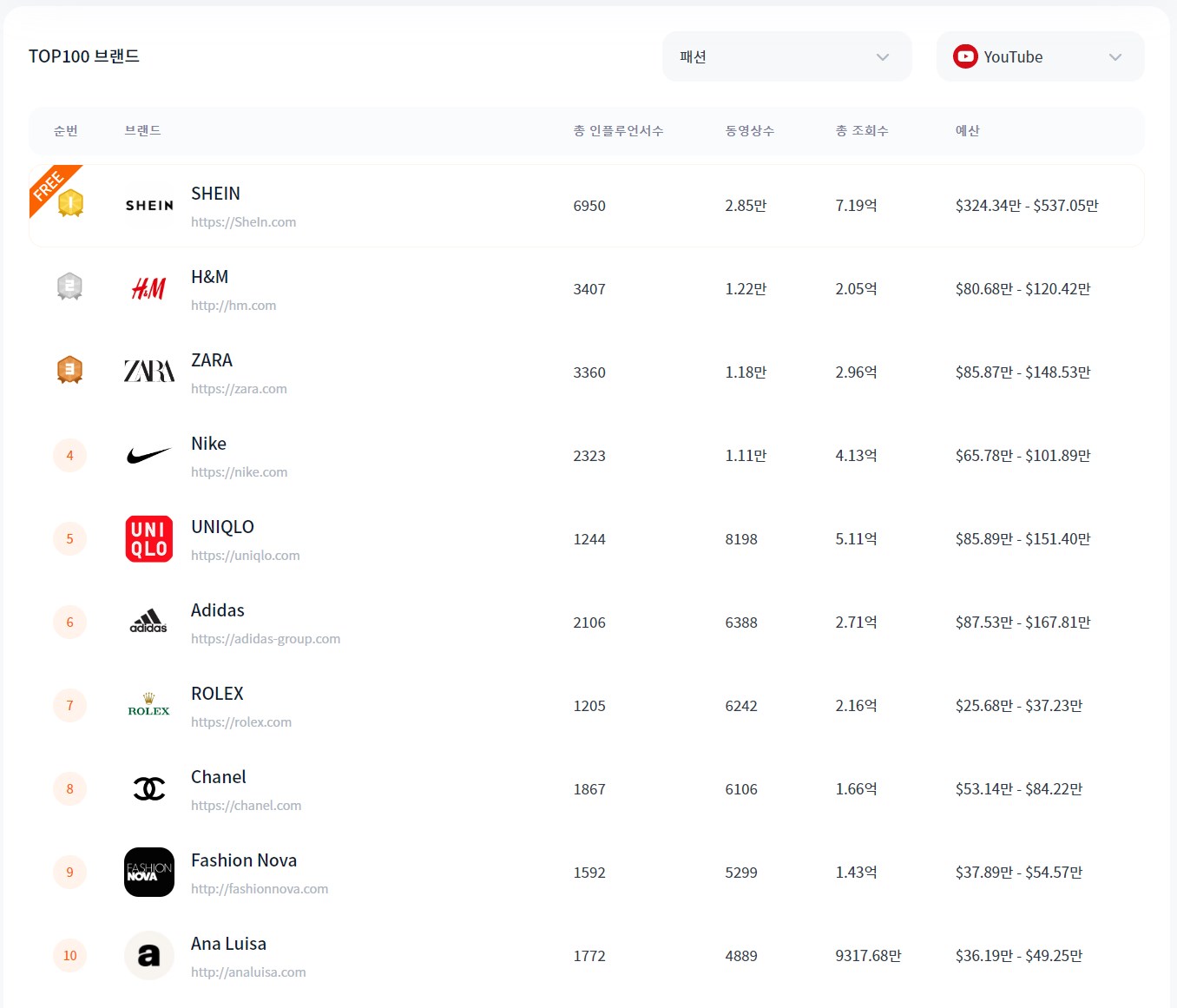Click the gold rank 1 medal
Image resolution: width=1177 pixels, height=1008 pixels.
click(70, 203)
